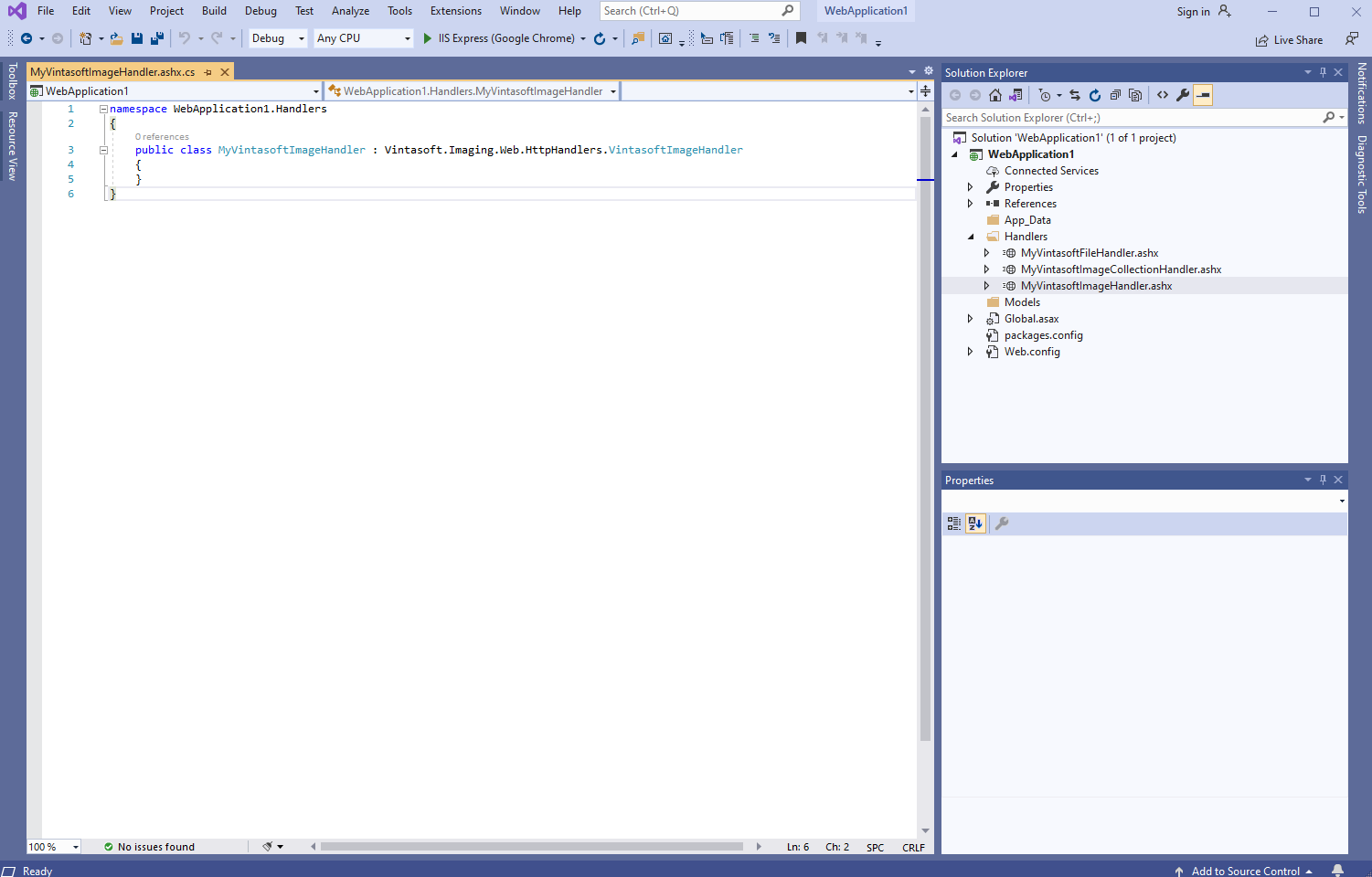Click the Save All toolbar icon
The width and height of the screenshot is (1372, 877).
(x=157, y=38)
